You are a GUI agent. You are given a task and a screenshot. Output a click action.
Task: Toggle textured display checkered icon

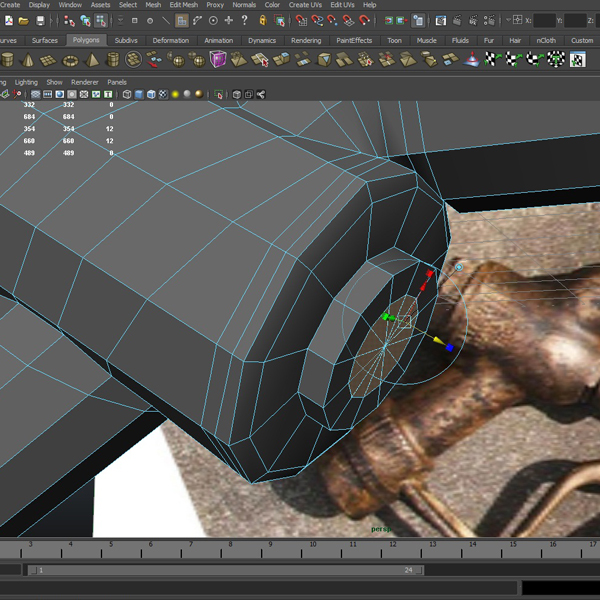163,95
